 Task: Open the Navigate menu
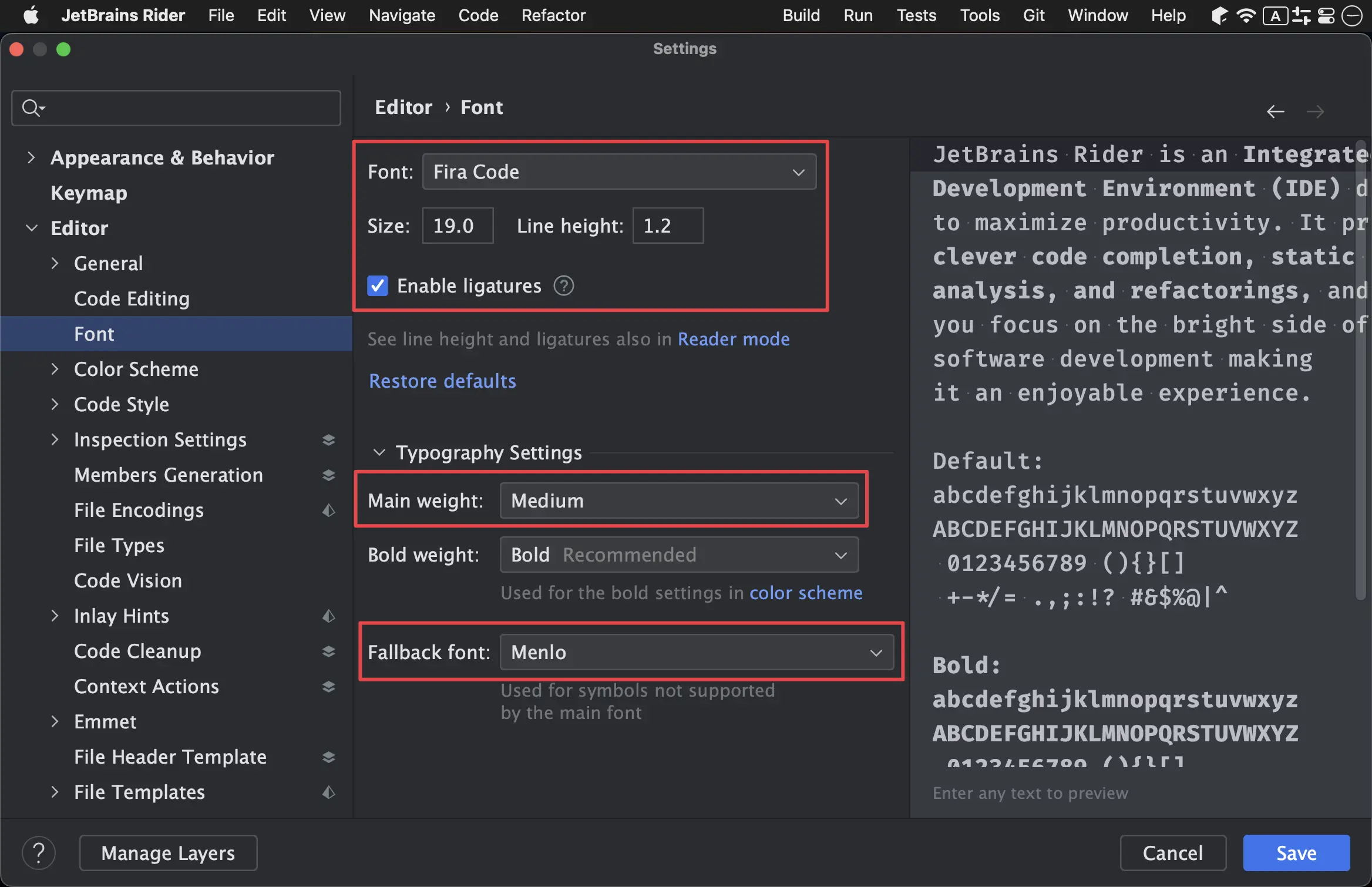tap(402, 15)
